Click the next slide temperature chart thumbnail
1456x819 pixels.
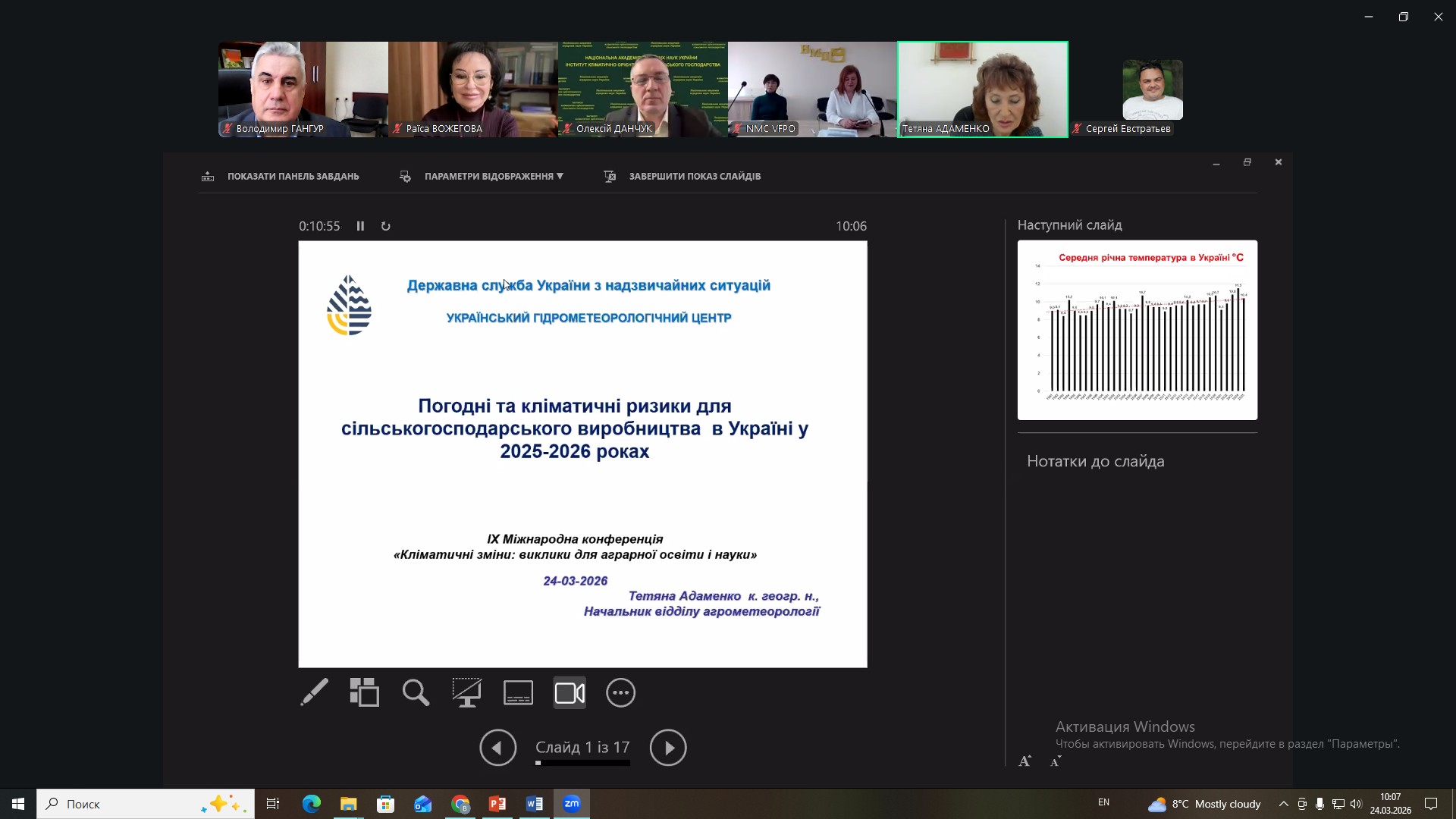(1137, 330)
